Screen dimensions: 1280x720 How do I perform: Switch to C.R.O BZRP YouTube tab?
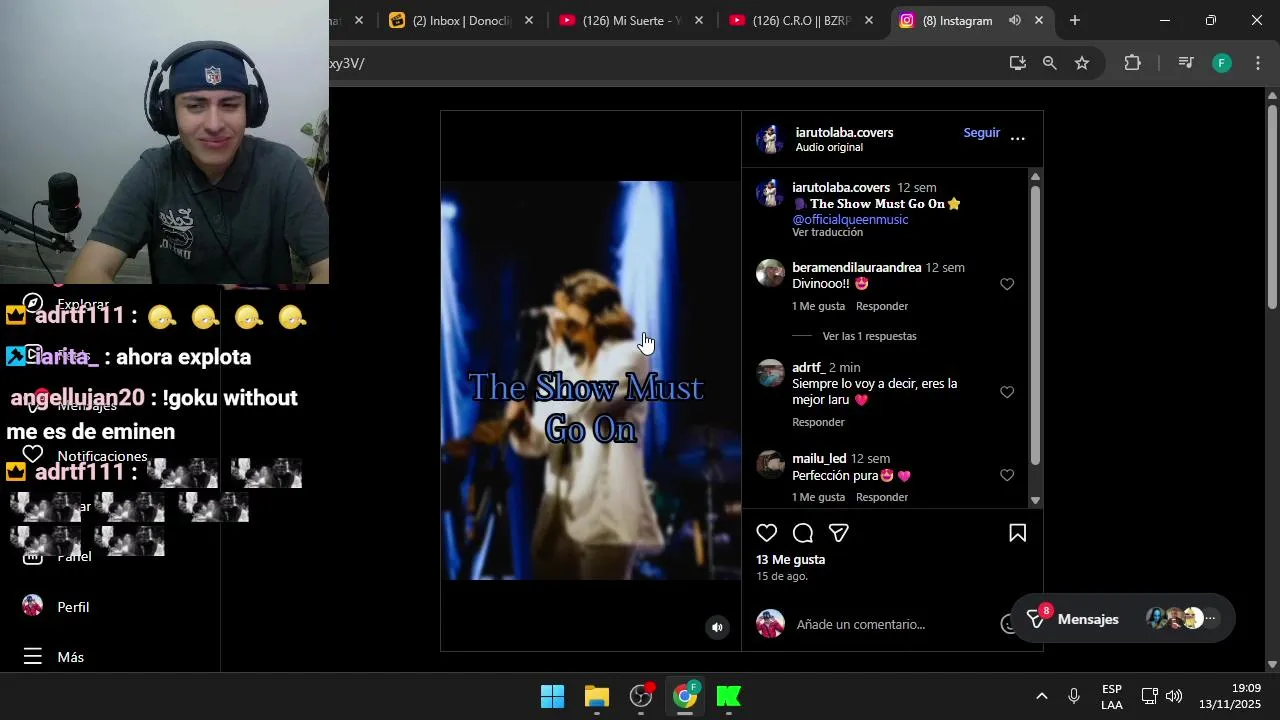coord(790,20)
